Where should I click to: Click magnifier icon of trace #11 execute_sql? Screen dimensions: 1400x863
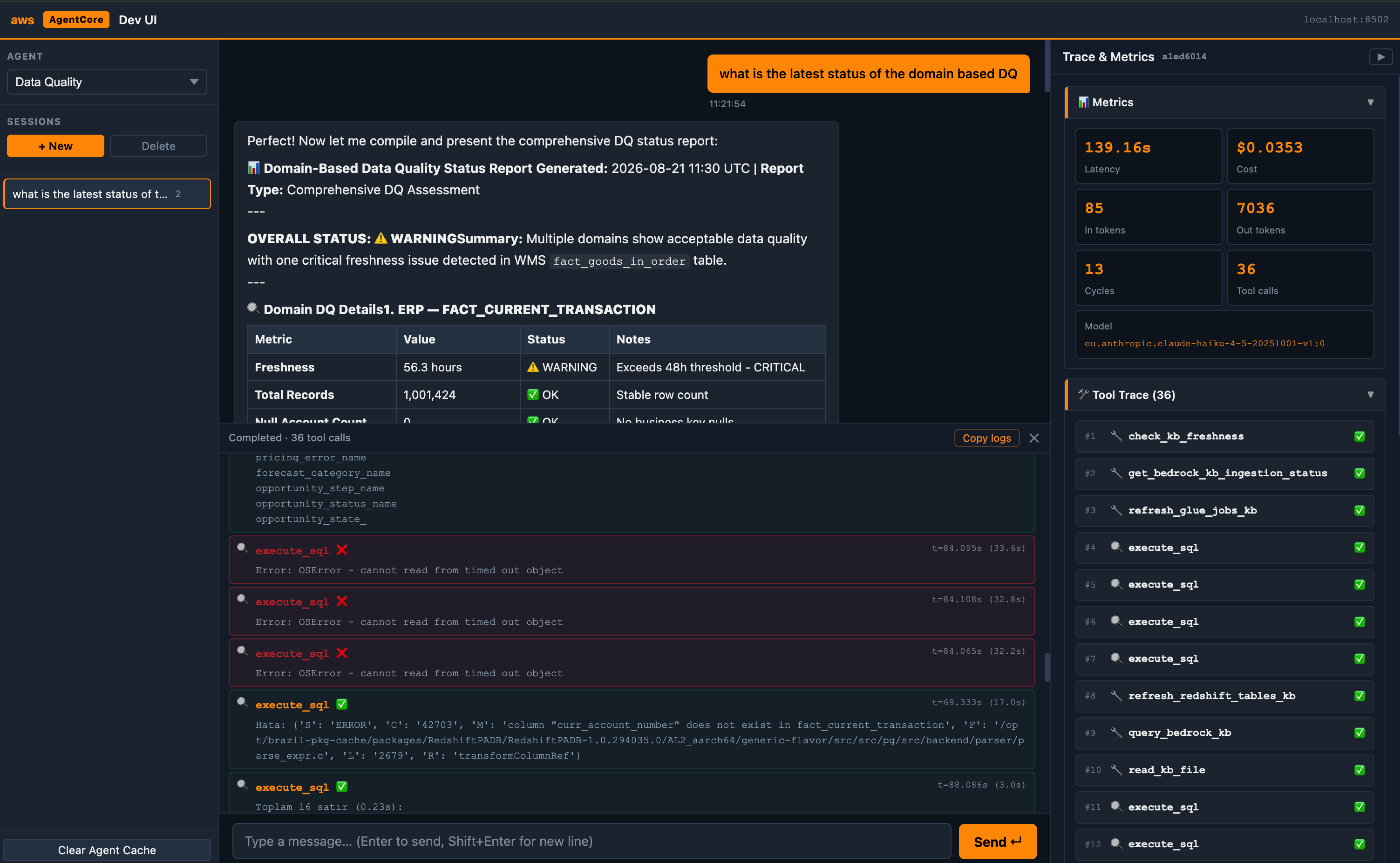(1116, 807)
